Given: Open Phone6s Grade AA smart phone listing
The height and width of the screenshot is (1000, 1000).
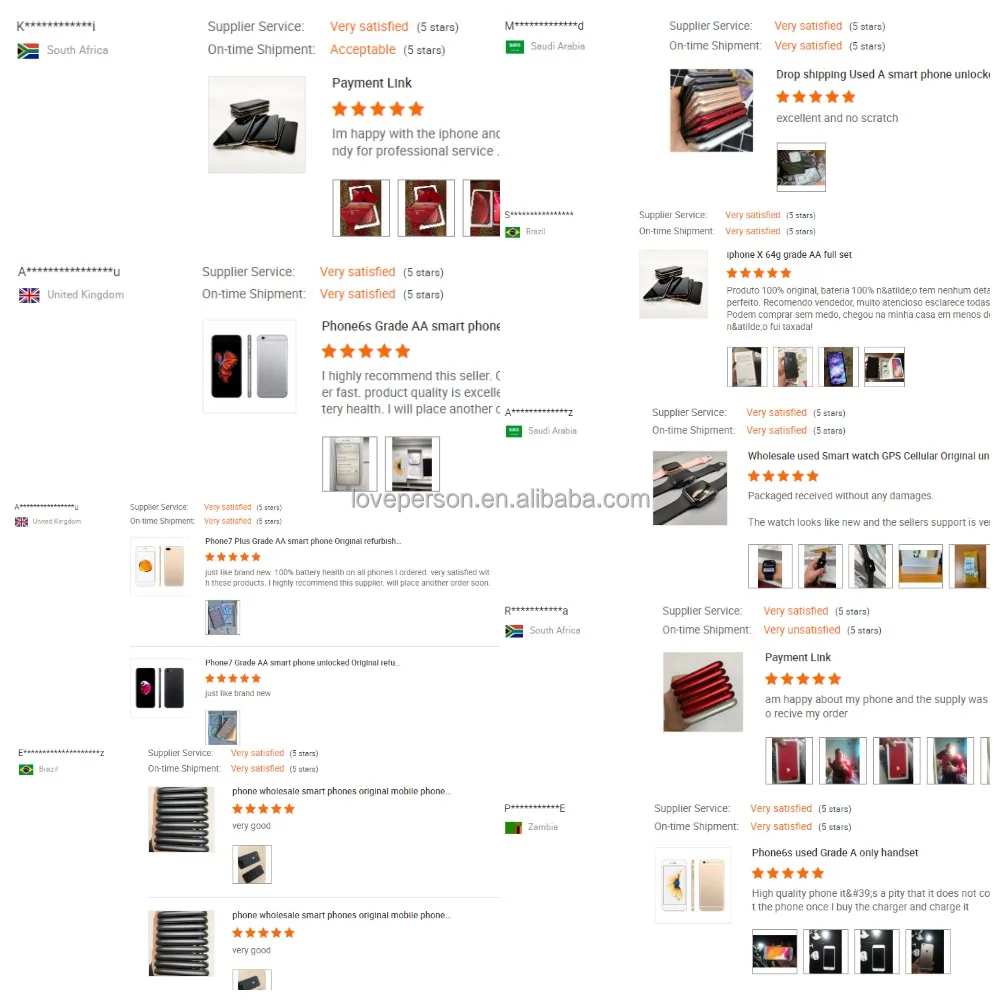Looking at the screenshot, I should point(410,326).
